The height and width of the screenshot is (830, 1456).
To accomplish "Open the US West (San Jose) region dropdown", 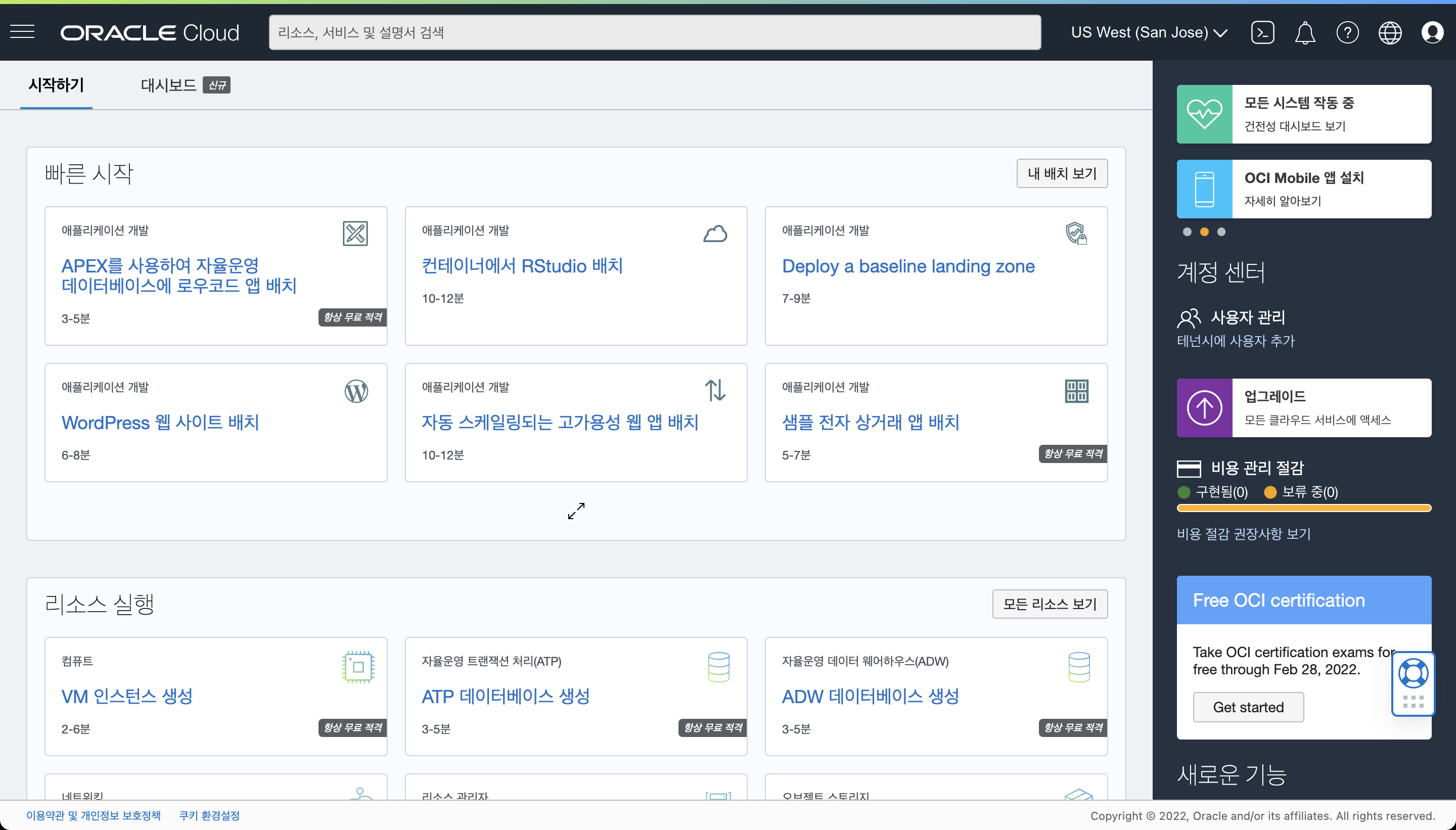I will click(x=1148, y=32).
